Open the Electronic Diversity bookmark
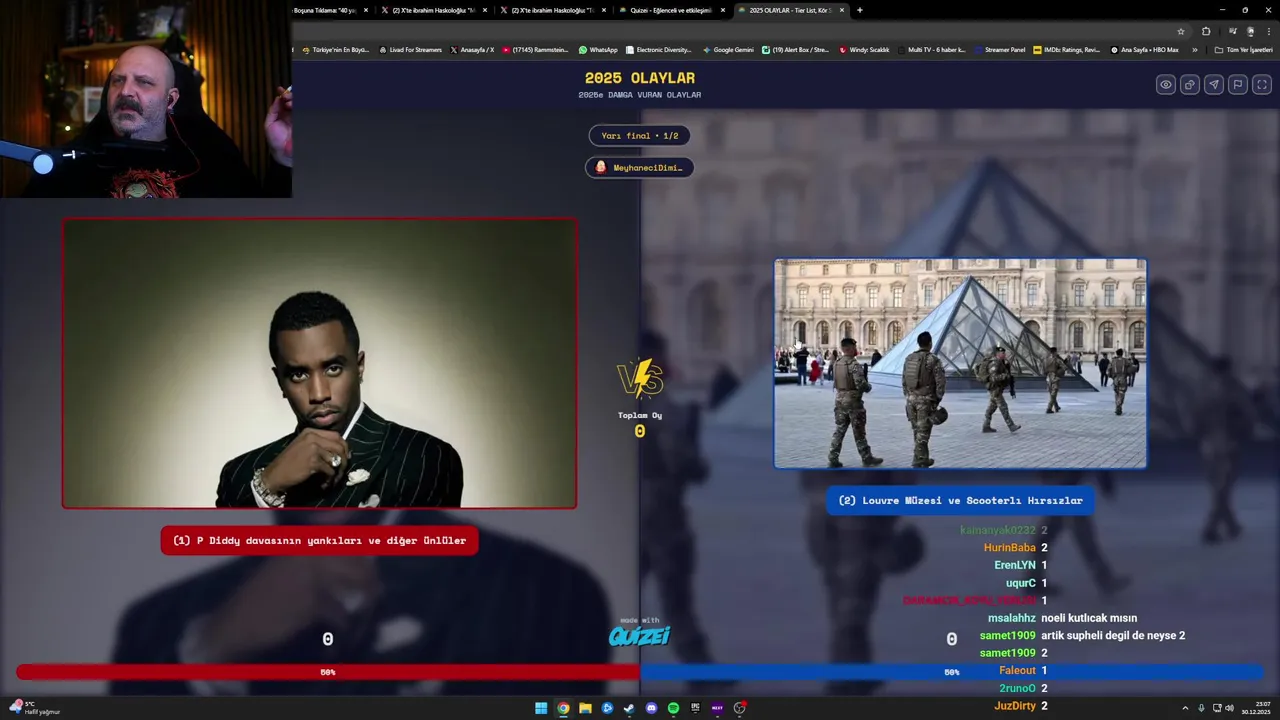This screenshot has width=1280, height=720. pos(658,49)
